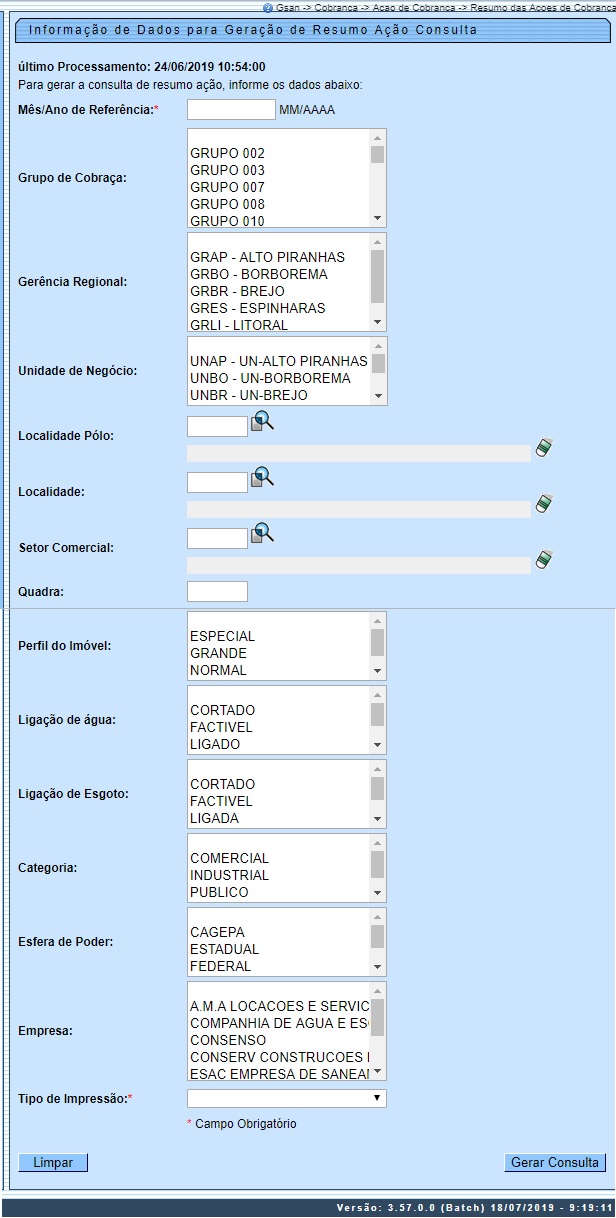Open the search lookup for Setor Comercial
Image resolution: width=616 pixels, height=1218 pixels.
click(x=262, y=534)
